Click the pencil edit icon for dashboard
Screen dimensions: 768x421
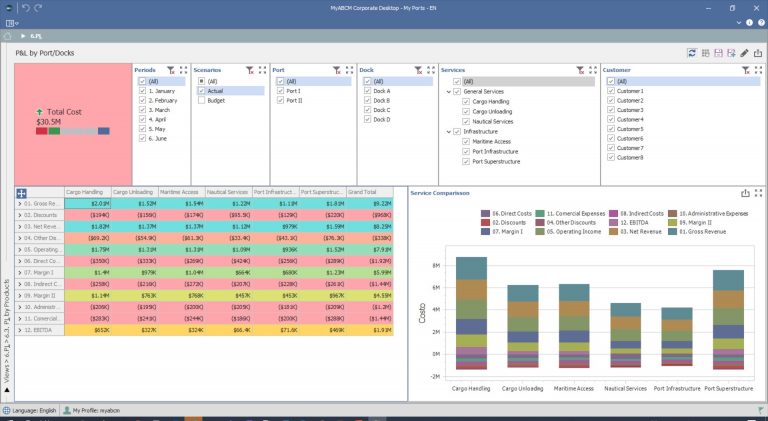click(743, 52)
